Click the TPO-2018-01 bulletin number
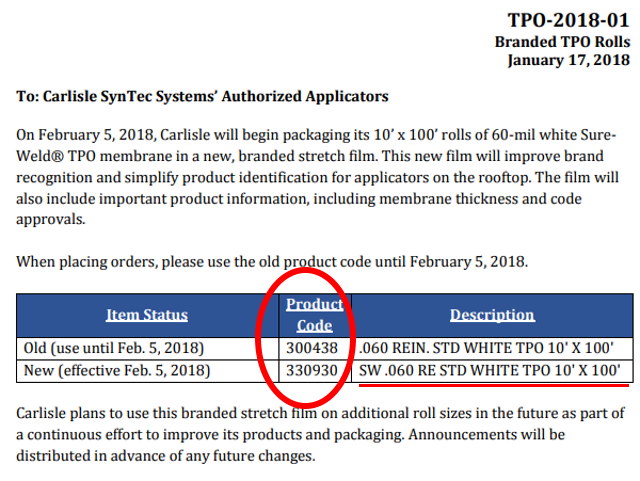Image resolution: width=640 pixels, height=481 pixels. [x=568, y=21]
